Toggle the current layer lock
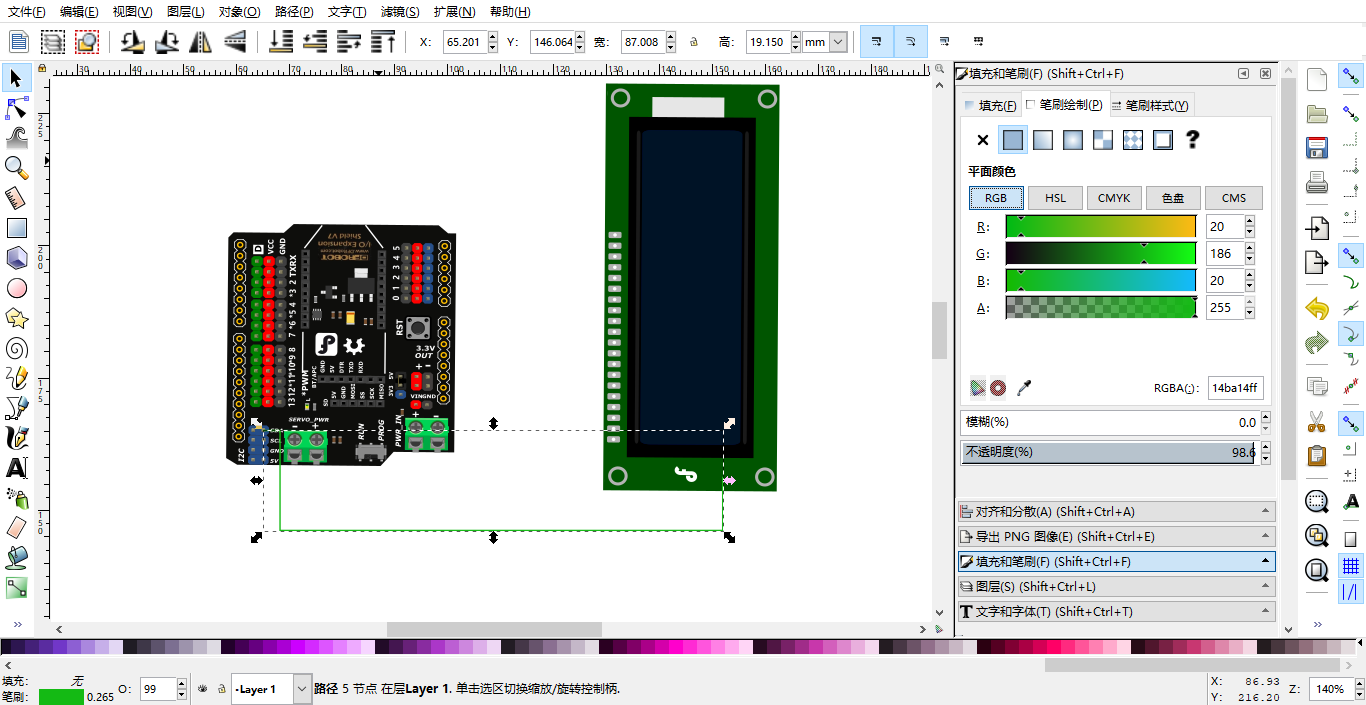Image resolution: width=1366 pixels, height=705 pixels. [x=220, y=689]
